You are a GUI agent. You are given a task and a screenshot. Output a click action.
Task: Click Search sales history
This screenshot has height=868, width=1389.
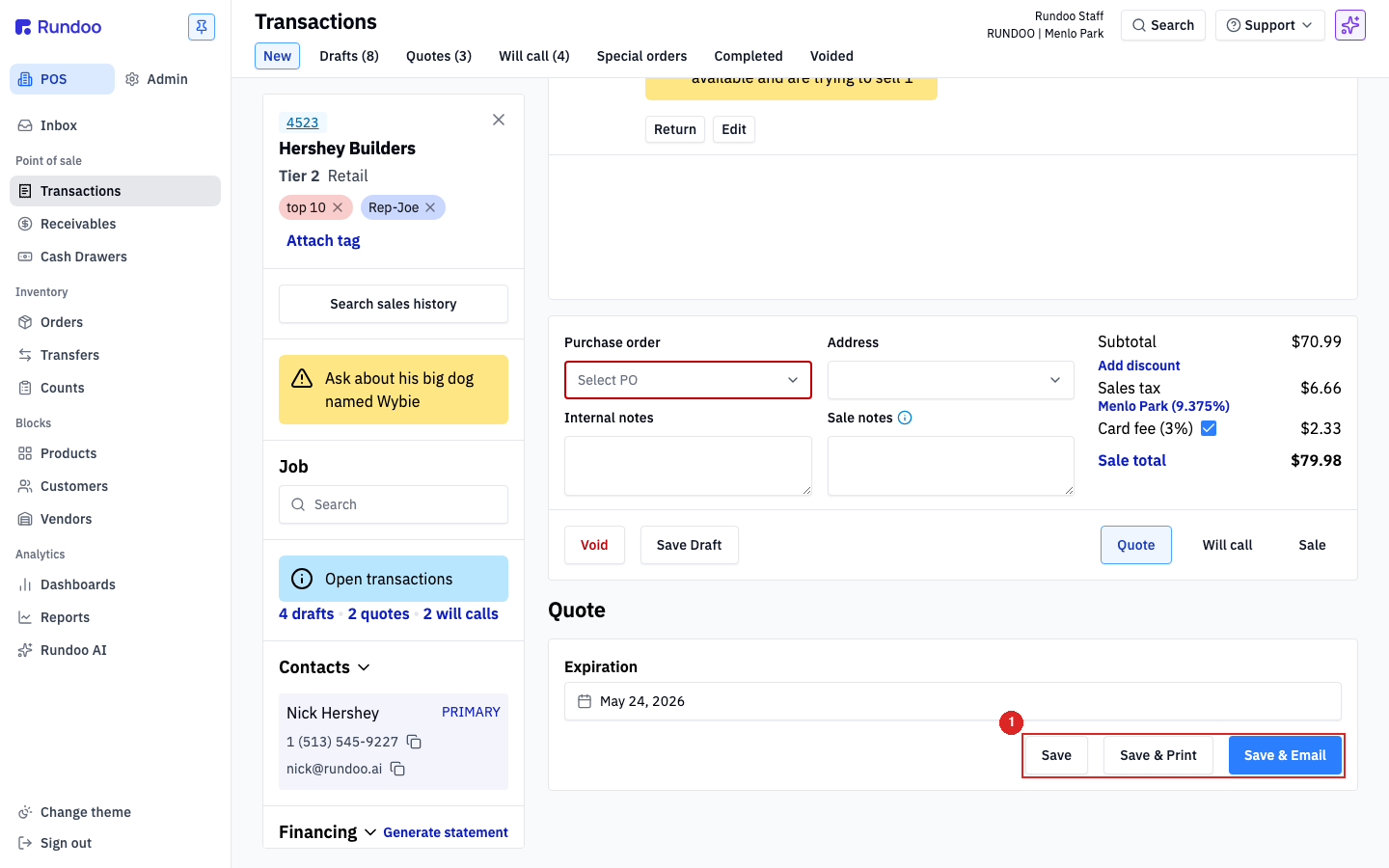[394, 304]
